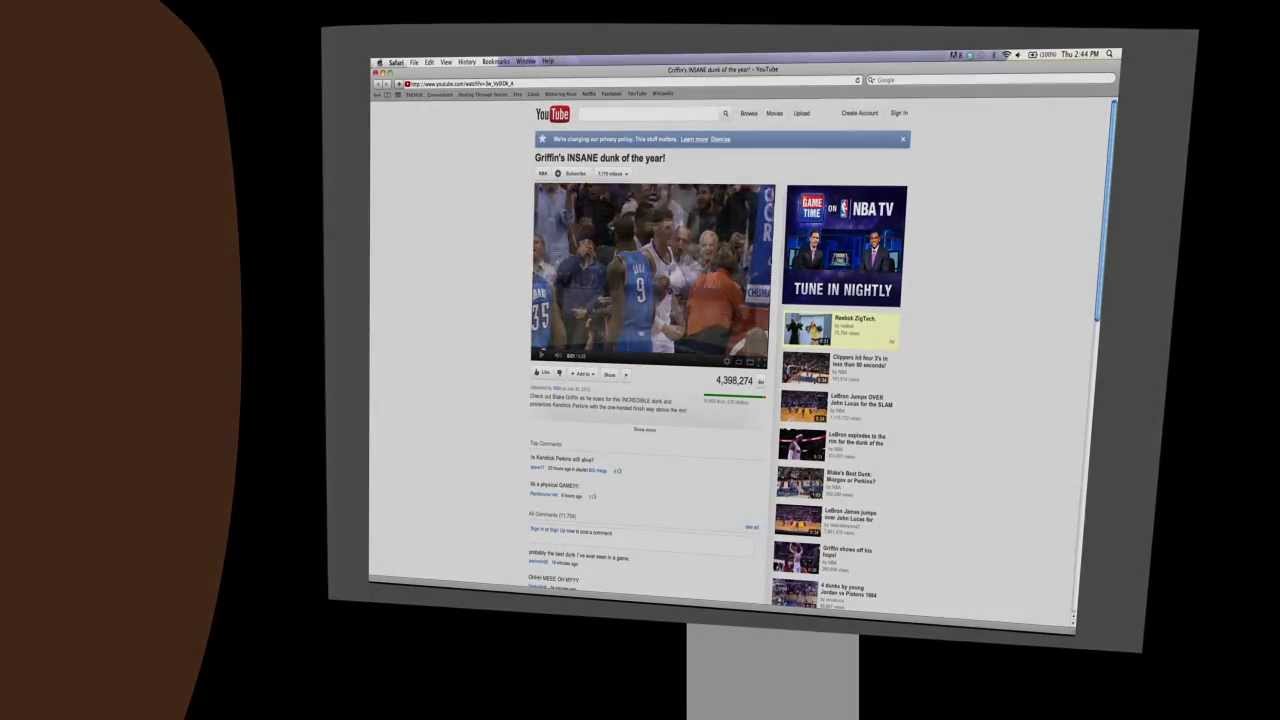Click the dislike thumbs-down icon
This screenshot has width=1280, height=720.
click(x=559, y=373)
